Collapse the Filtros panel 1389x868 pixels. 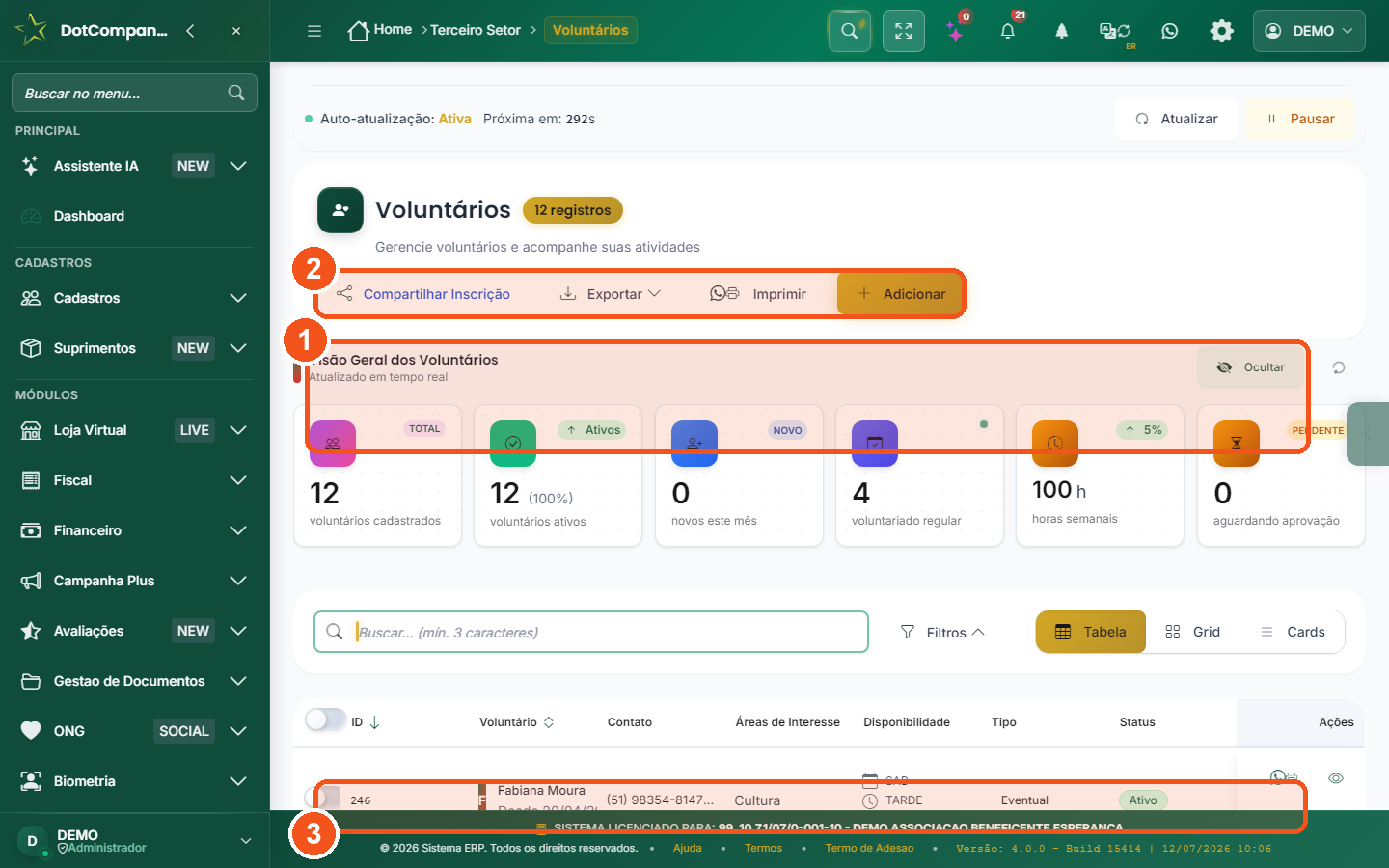942,632
